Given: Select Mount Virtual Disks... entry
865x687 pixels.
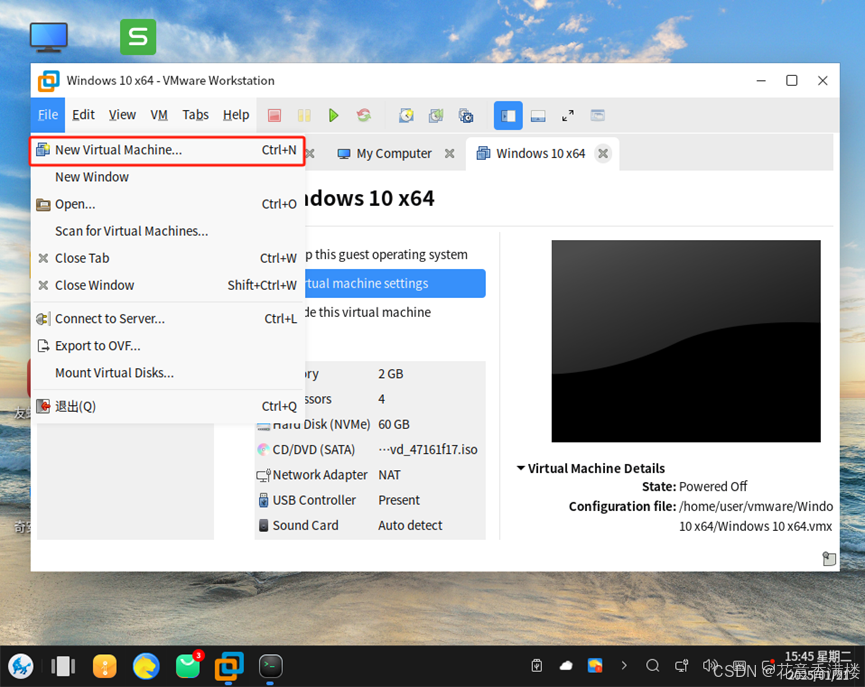Looking at the screenshot, I should (x=167, y=373).
